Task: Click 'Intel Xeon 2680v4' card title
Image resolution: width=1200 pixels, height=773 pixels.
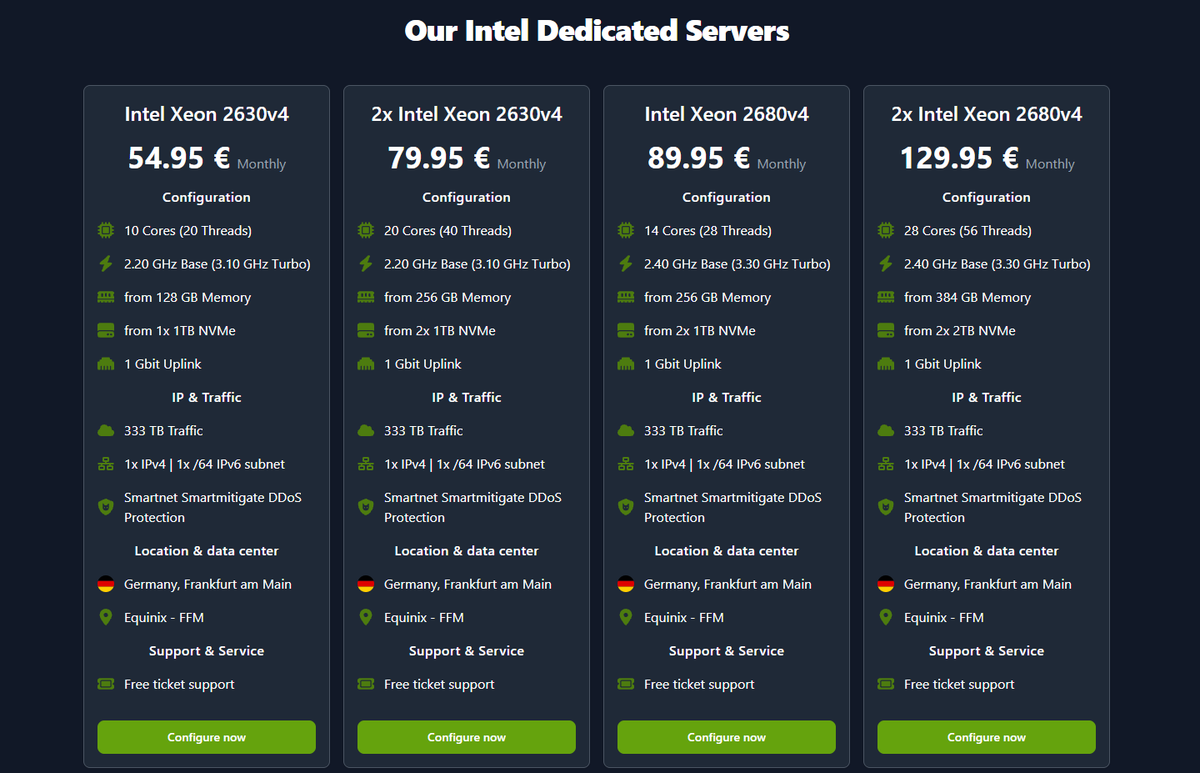Action: 727,114
